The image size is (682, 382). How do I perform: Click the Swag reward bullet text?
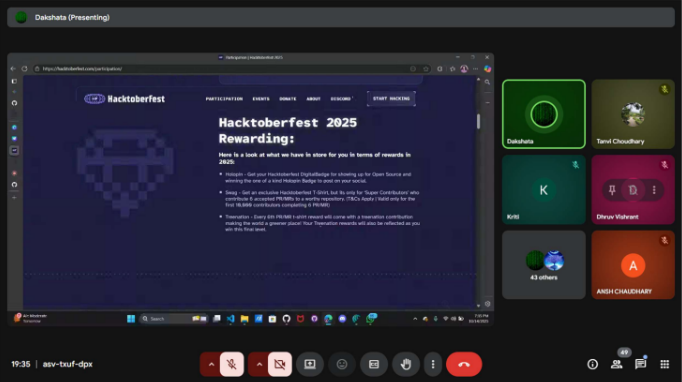(x=322, y=198)
